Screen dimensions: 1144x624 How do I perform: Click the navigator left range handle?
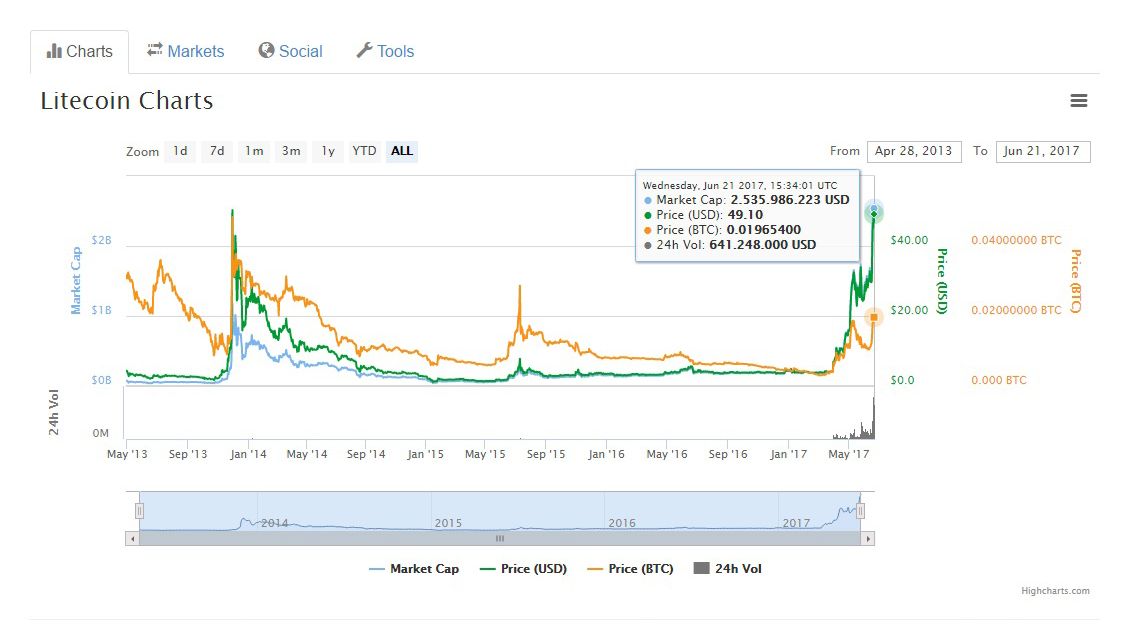point(139,511)
